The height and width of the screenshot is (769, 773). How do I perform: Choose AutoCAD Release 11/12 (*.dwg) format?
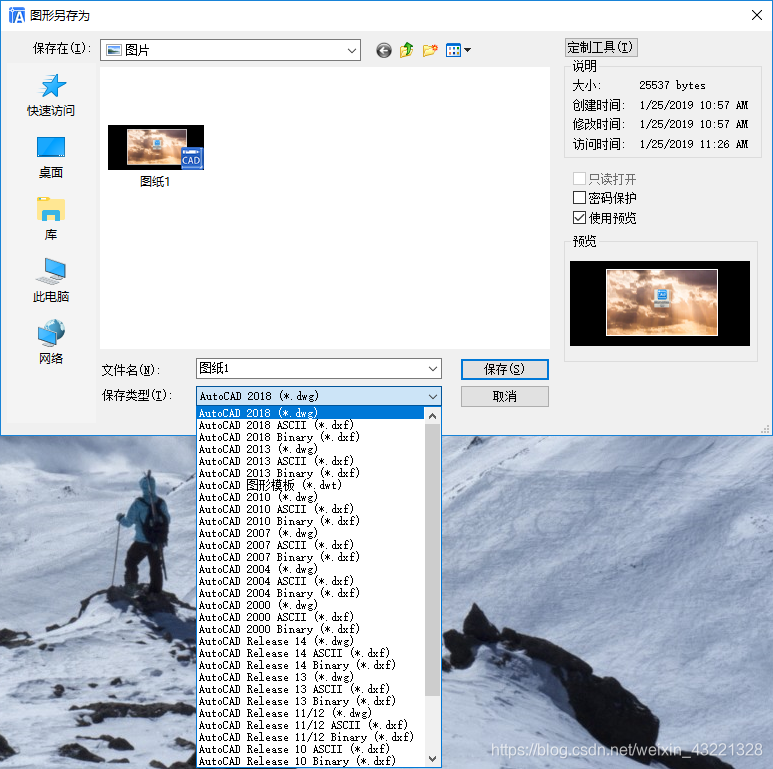click(x=311, y=713)
